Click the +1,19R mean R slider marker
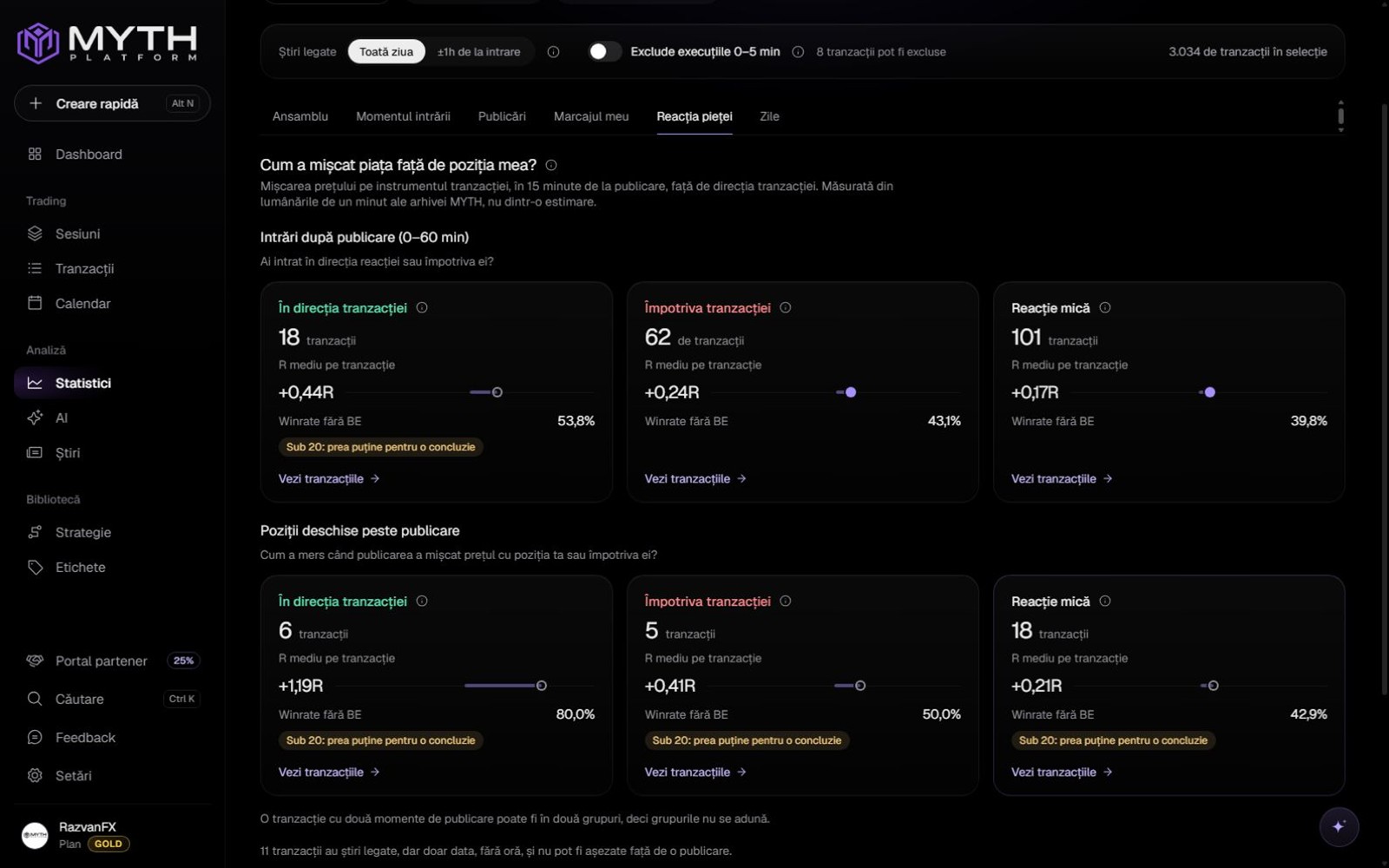Screen dimensions: 1389x868 542,686
